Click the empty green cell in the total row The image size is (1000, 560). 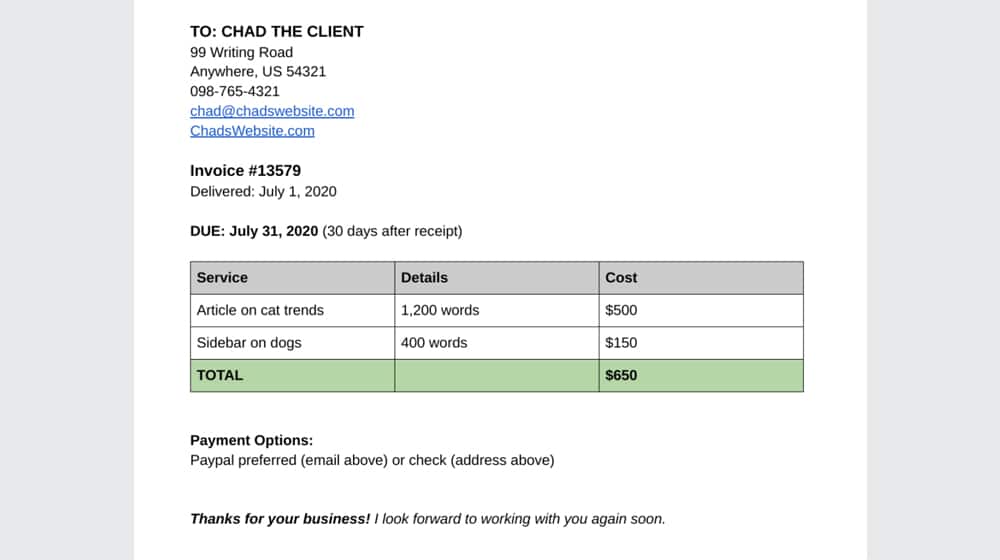(497, 376)
